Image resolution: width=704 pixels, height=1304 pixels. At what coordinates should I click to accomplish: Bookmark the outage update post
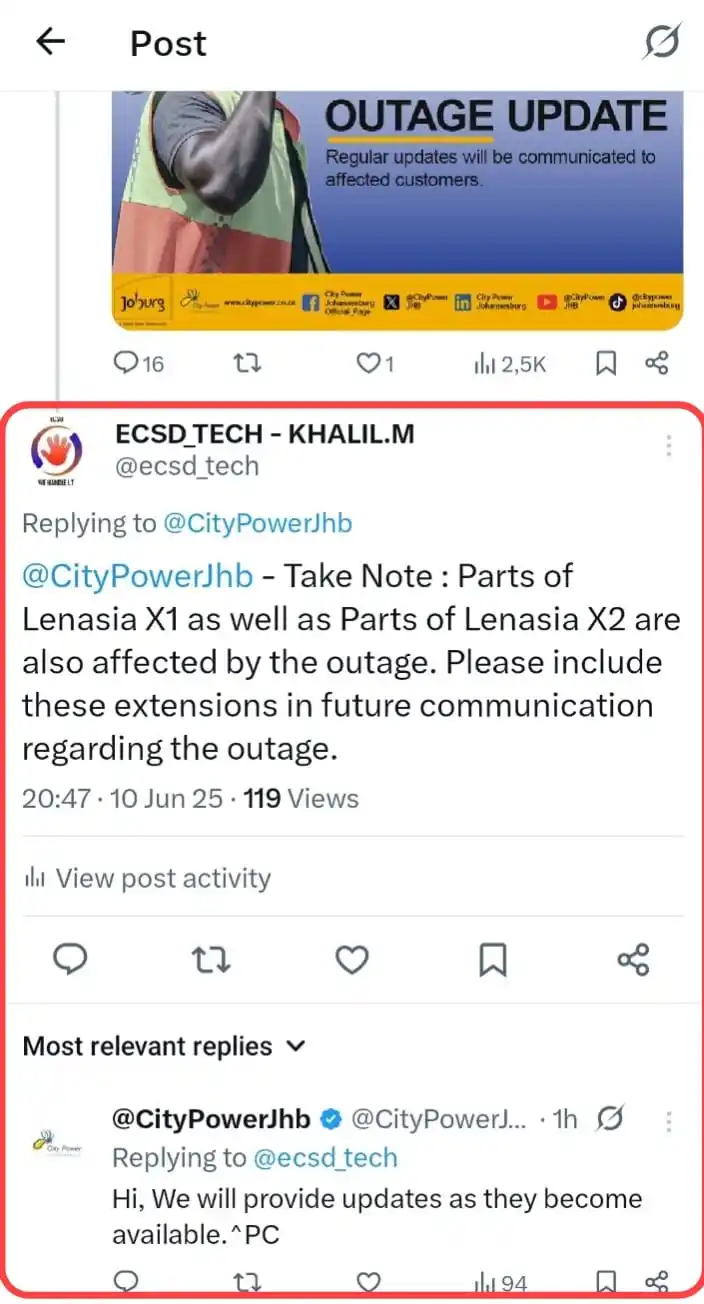(606, 363)
